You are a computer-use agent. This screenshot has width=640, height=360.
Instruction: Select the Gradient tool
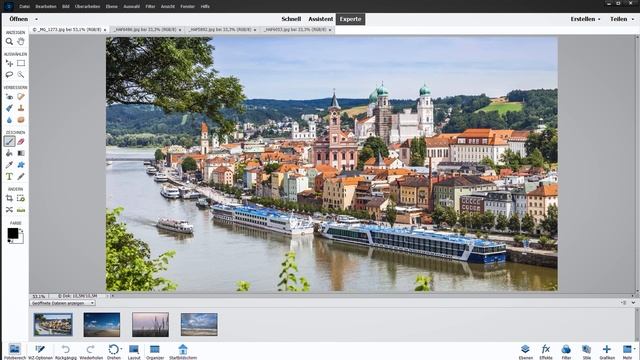(x=21, y=153)
